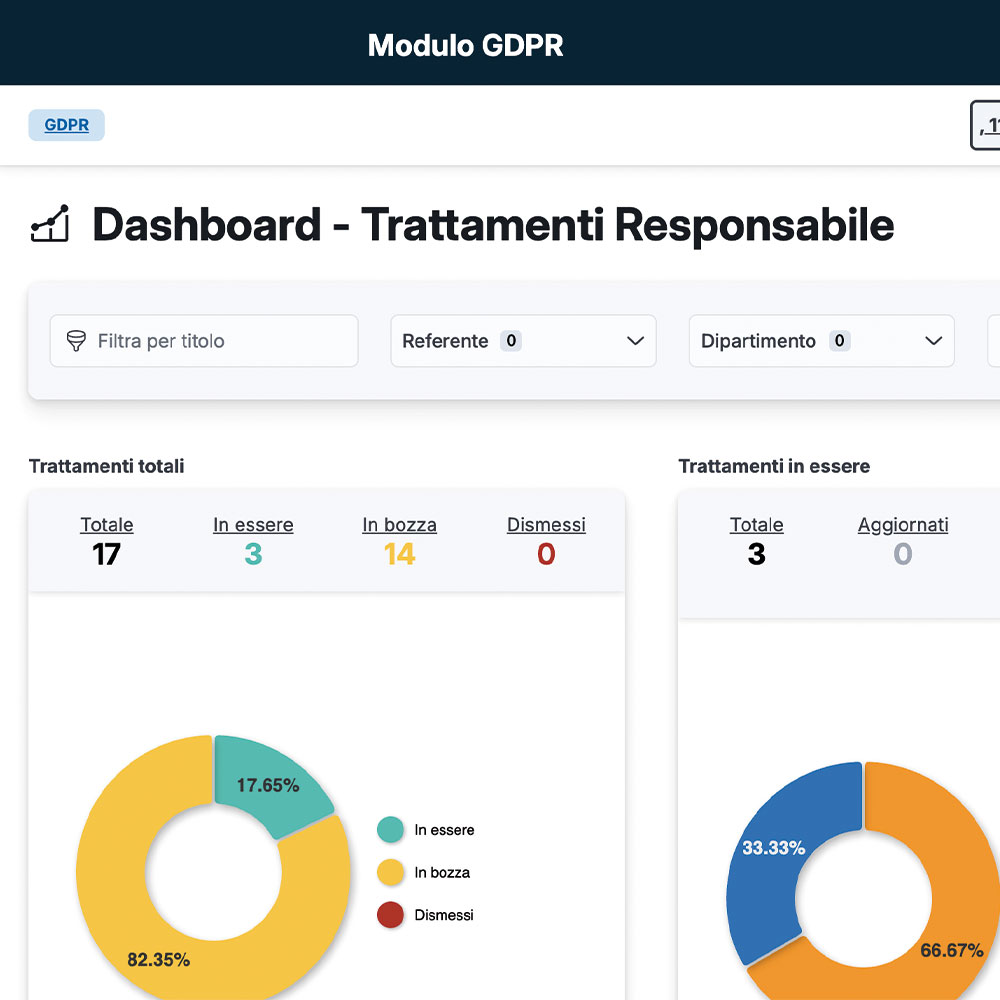The height and width of the screenshot is (1000, 1000).
Task: Open the GDPR breadcrumb link
Action: tap(66, 125)
